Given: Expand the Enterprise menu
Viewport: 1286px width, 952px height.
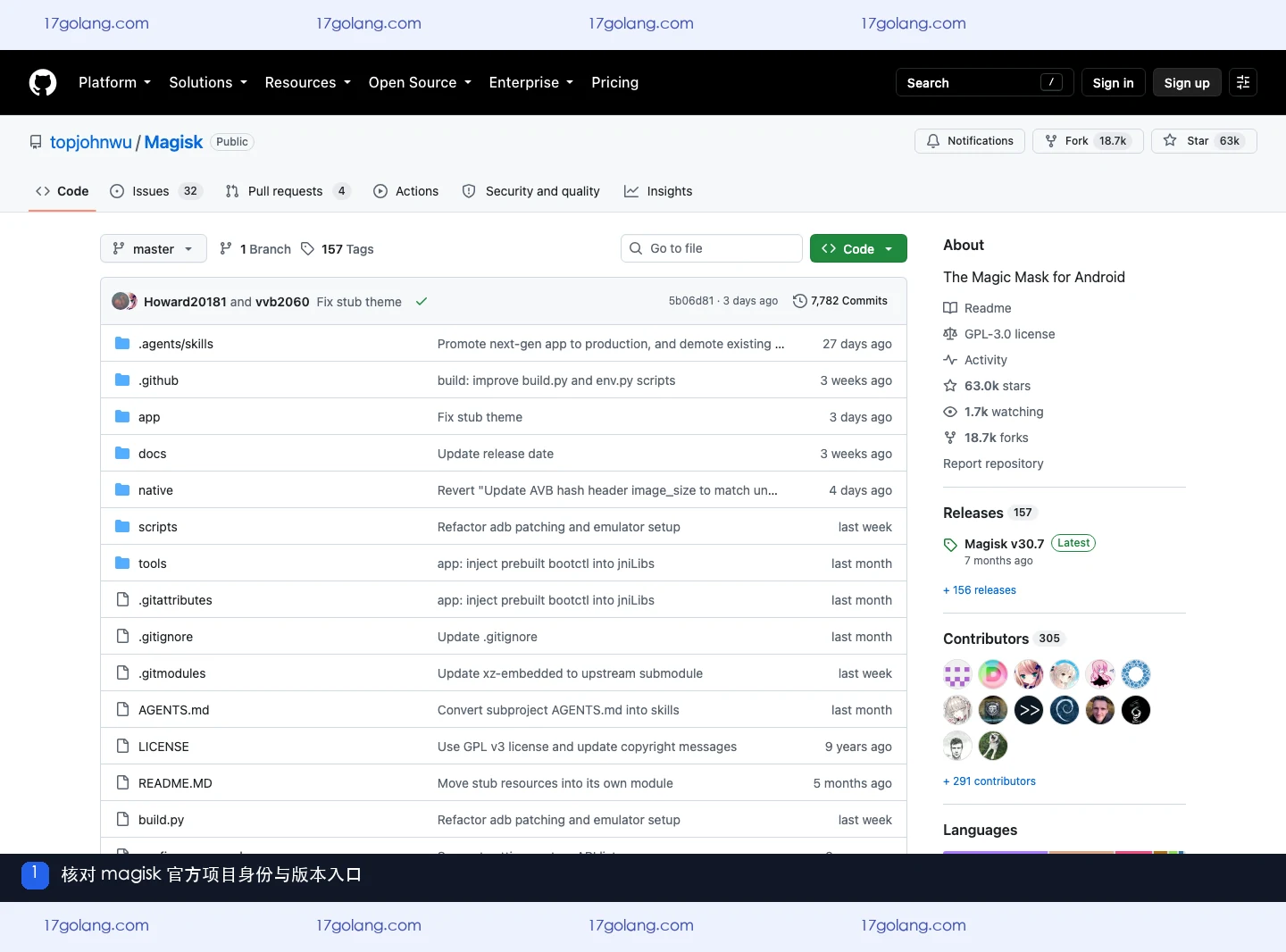Looking at the screenshot, I should click(531, 82).
